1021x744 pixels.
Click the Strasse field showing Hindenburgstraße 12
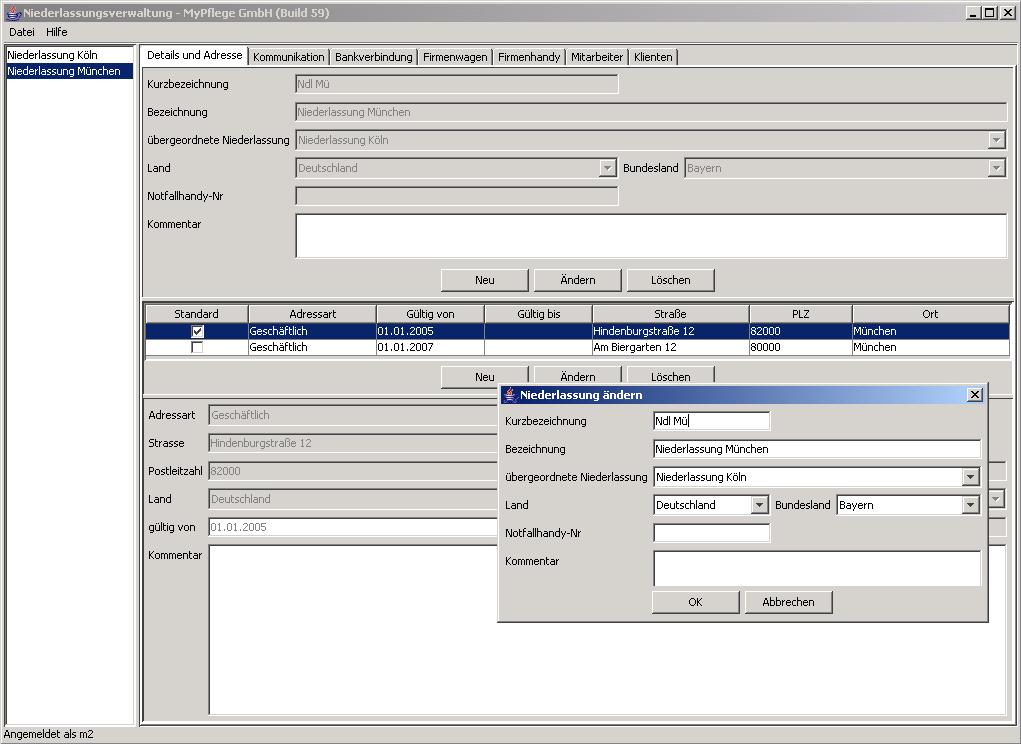point(354,443)
